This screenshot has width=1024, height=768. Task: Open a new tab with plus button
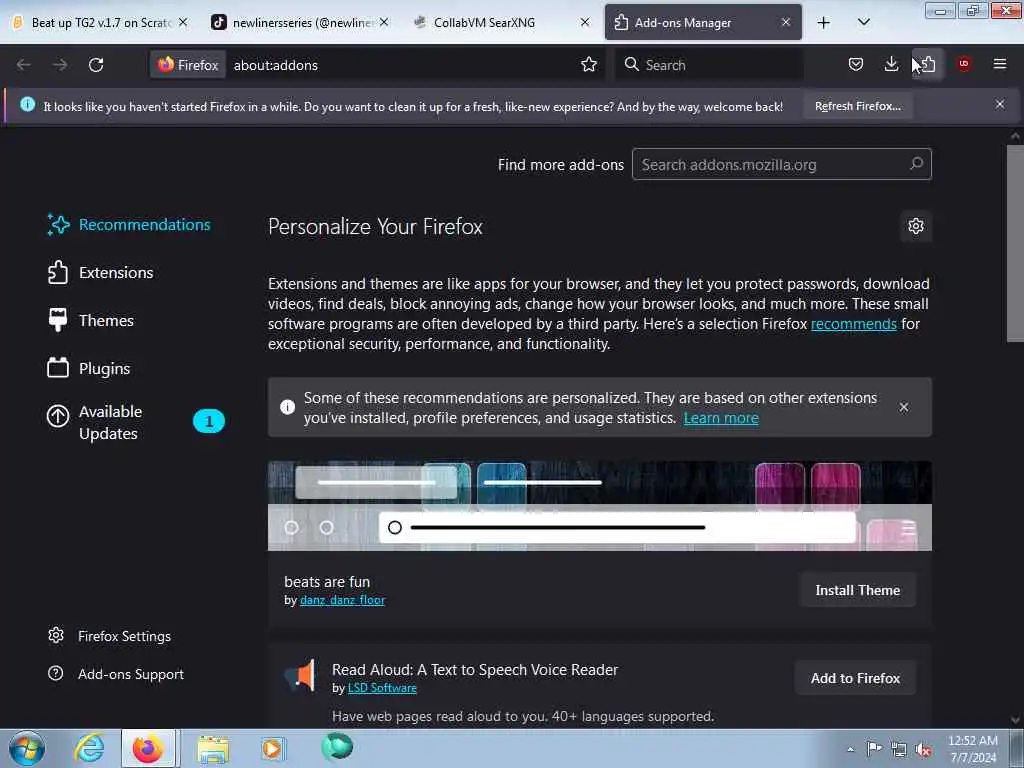(x=824, y=23)
